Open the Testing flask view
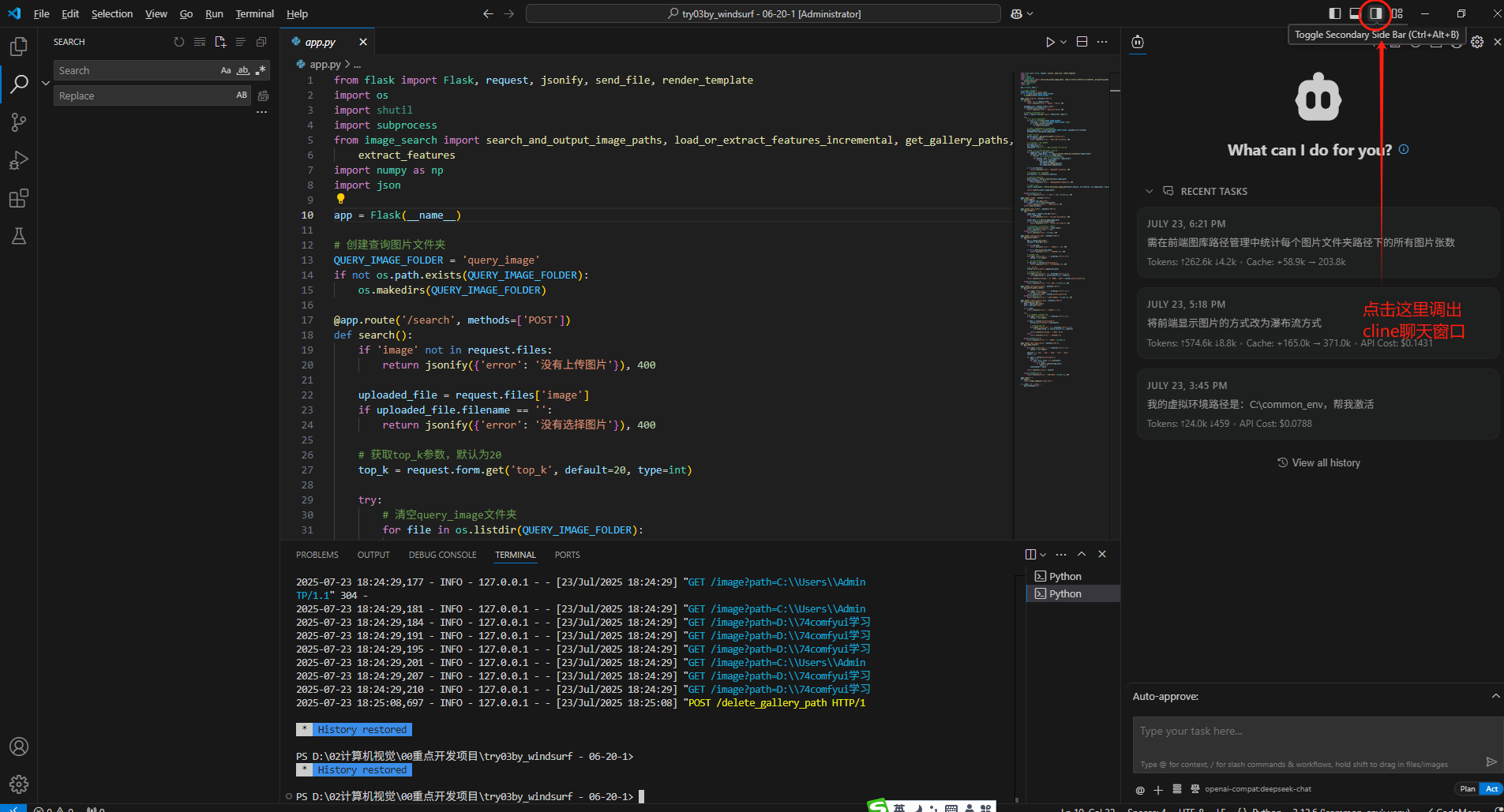 point(19,236)
